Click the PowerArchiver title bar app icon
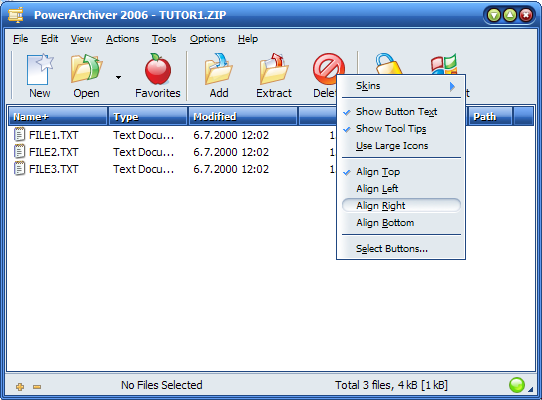This screenshot has height=400, width=542. coord(16,15)
